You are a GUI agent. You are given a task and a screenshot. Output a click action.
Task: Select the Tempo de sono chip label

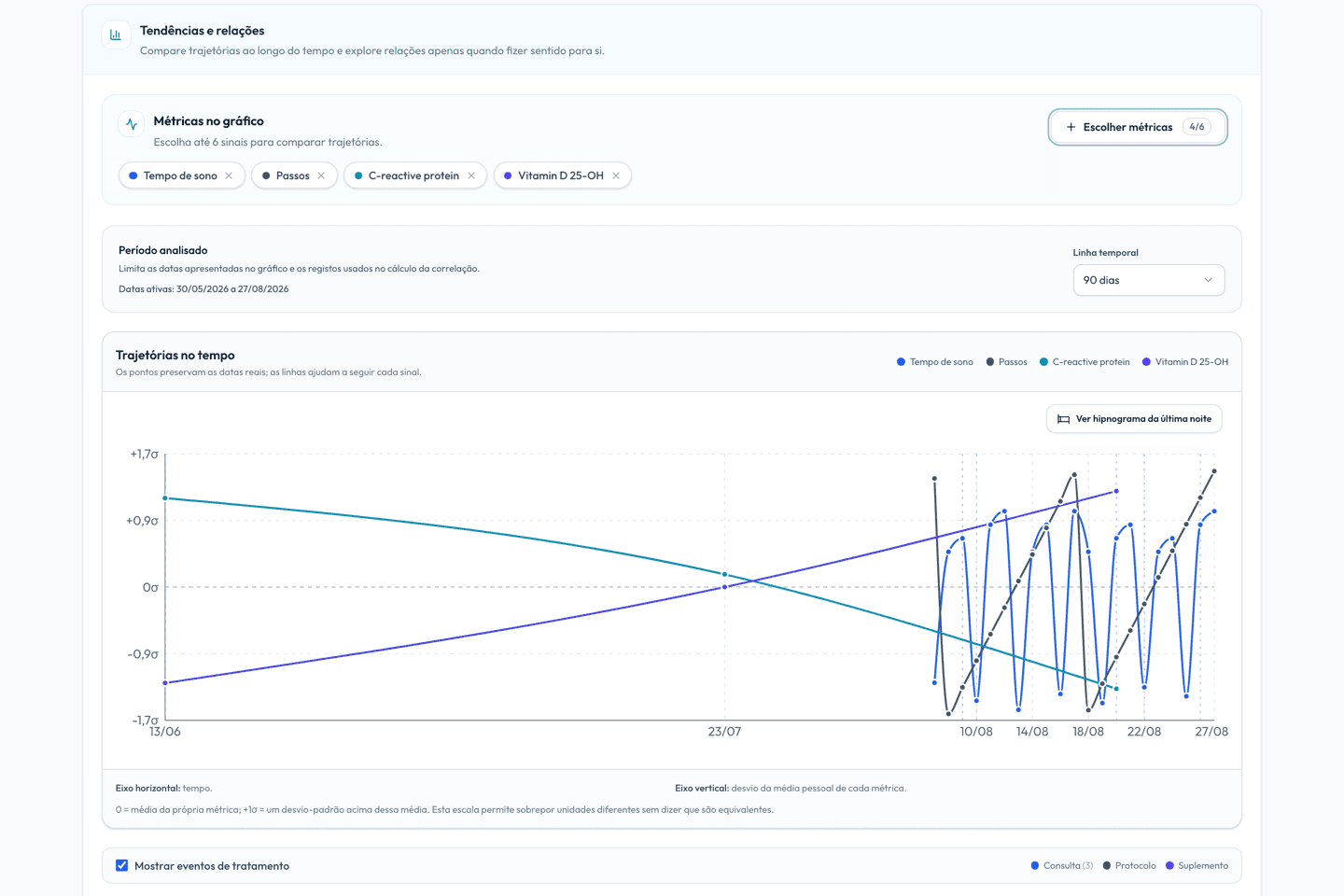coord(180,175)
